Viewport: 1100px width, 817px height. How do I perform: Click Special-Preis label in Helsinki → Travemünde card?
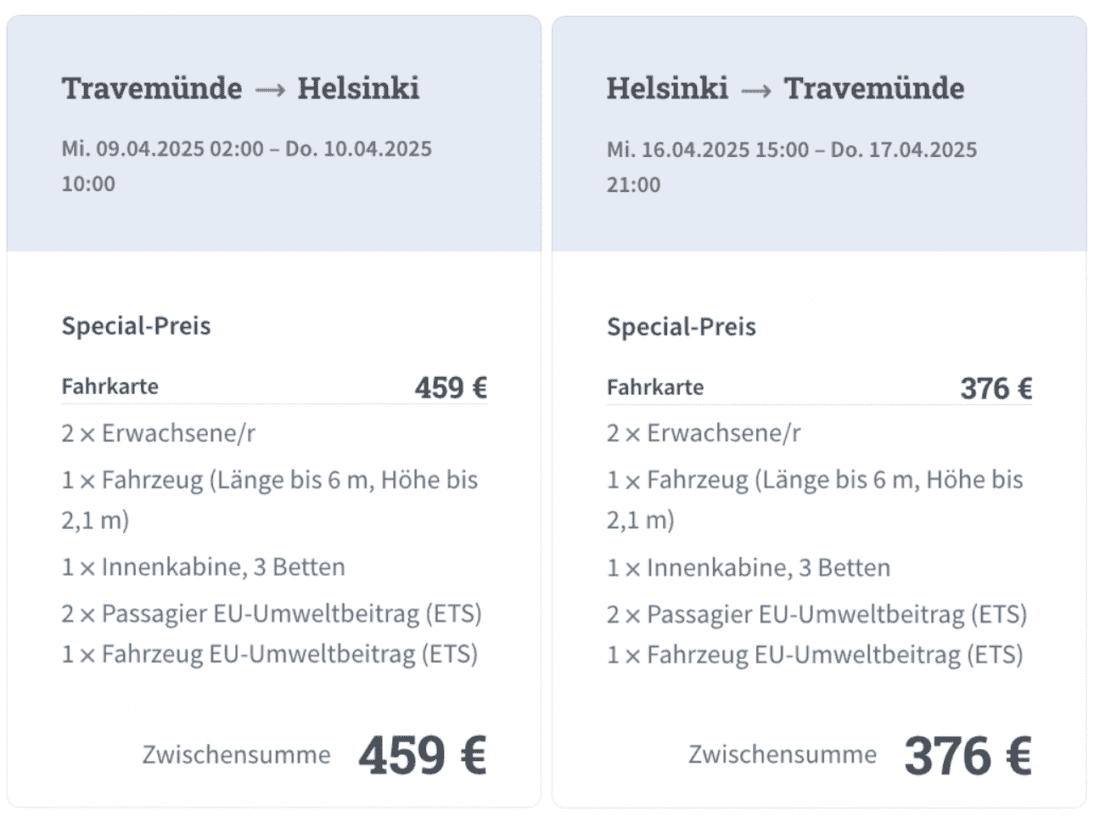pos(681,326)
